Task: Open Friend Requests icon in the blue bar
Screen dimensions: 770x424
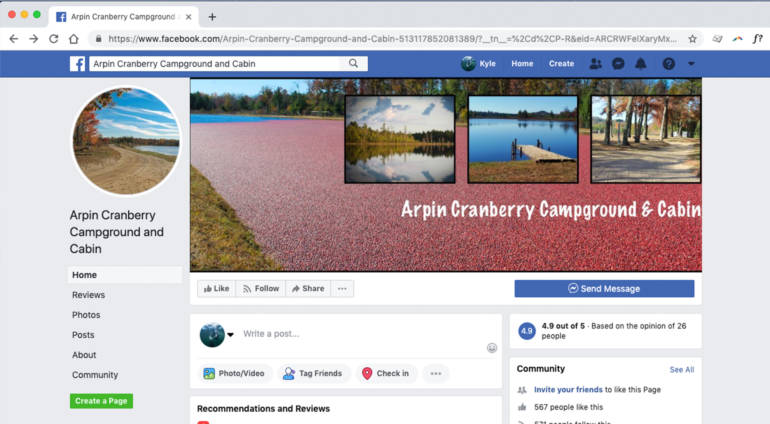Action: click(x=595, y=63)
